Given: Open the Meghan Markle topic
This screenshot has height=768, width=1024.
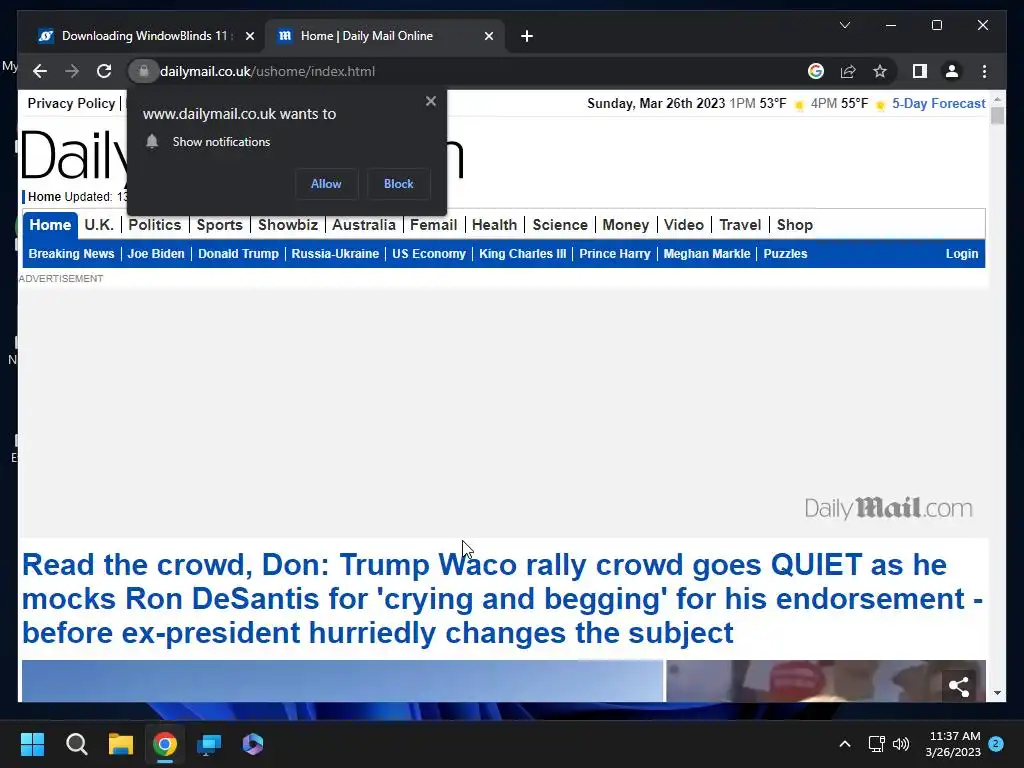Looking at the screenshot, I should pos(707,253).
